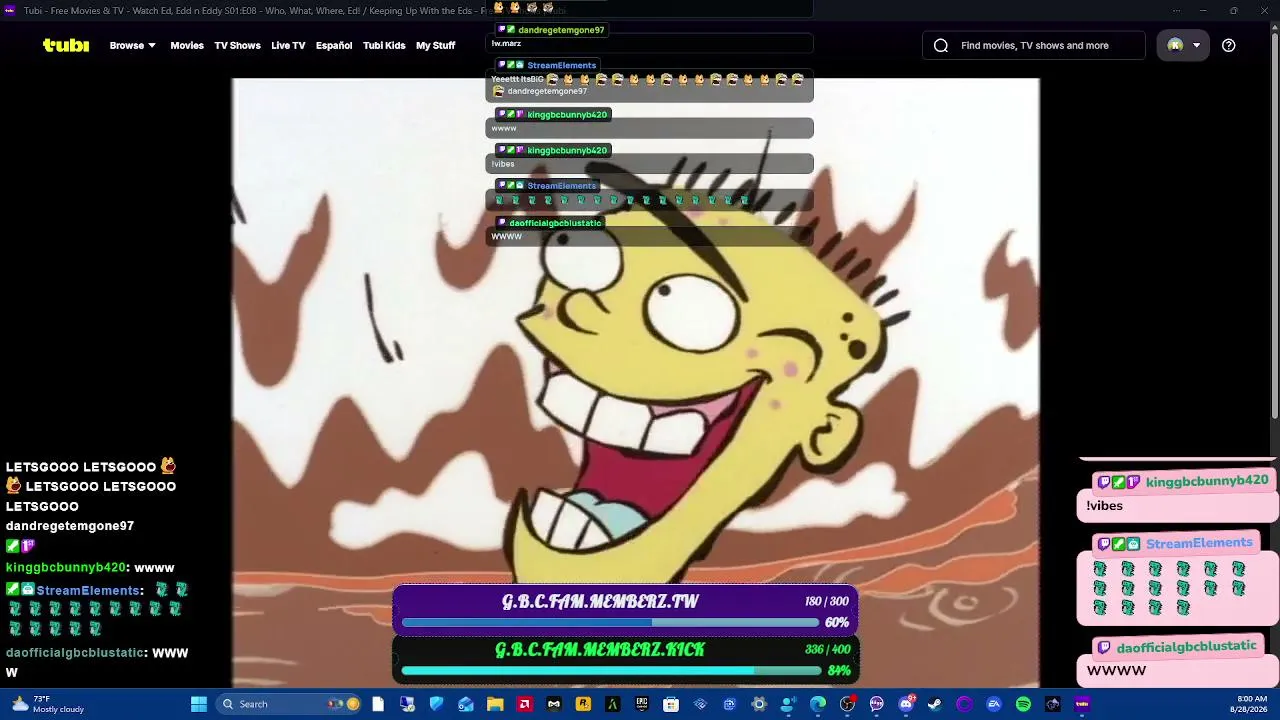Open the blank document icon in taskbar
1280x720 pixels.
(378, 704)
